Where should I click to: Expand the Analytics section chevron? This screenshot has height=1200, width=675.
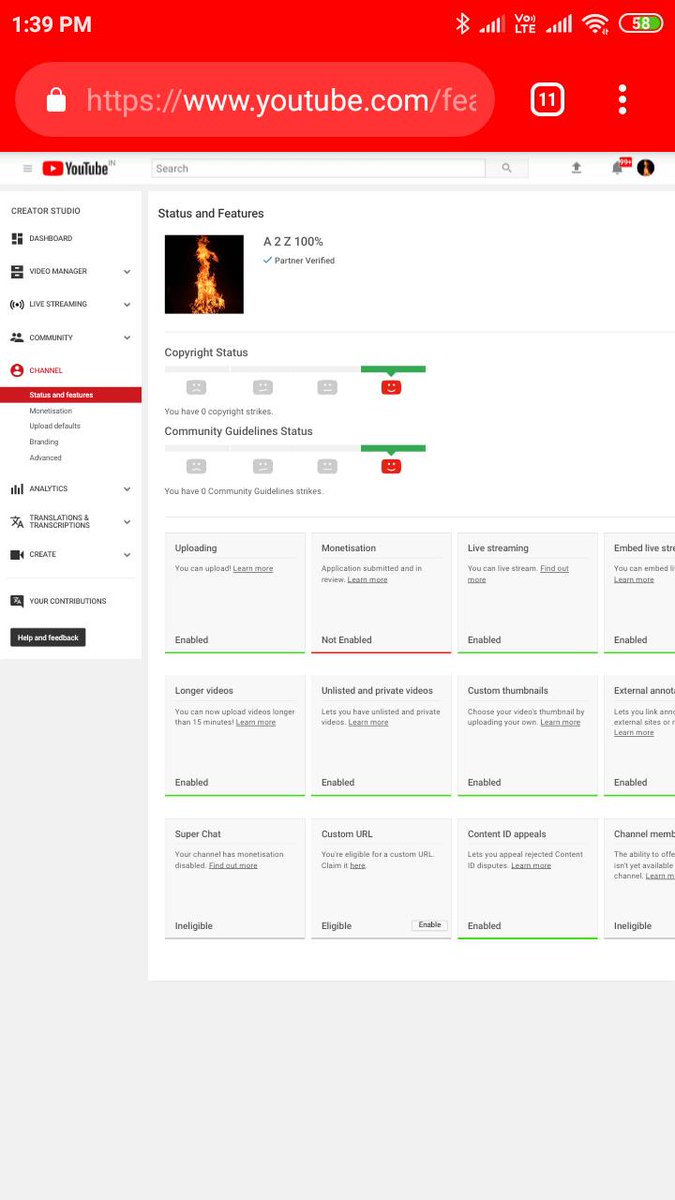pos(127,489)
